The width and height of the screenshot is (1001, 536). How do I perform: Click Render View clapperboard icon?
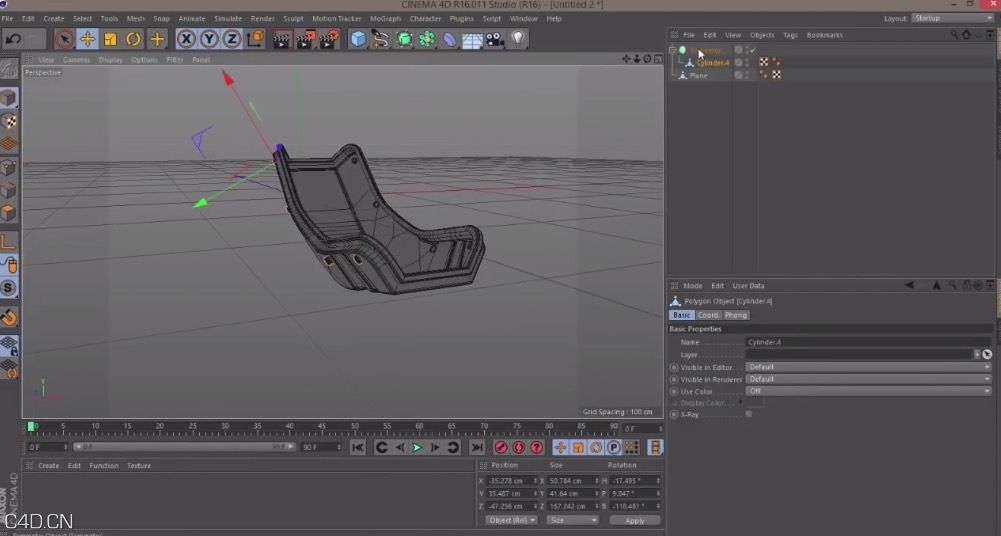click(282, 39)
